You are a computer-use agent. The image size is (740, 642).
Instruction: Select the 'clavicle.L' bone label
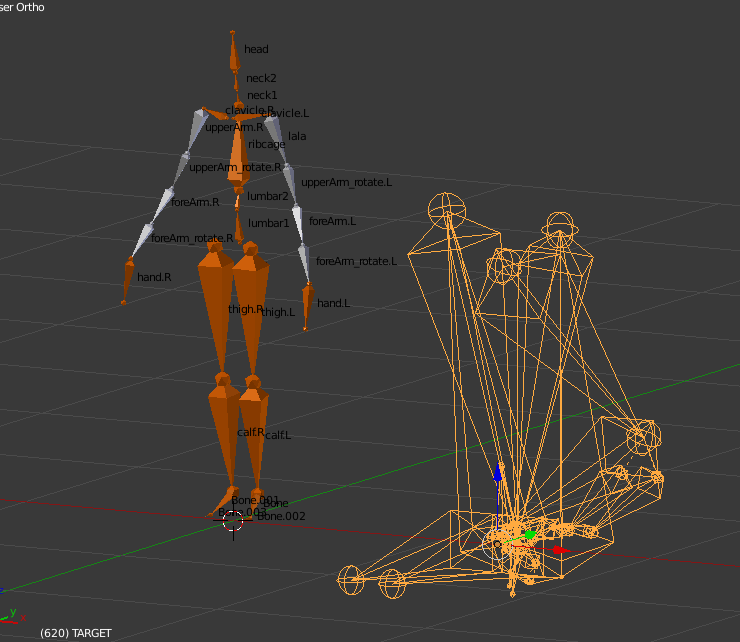287,113
